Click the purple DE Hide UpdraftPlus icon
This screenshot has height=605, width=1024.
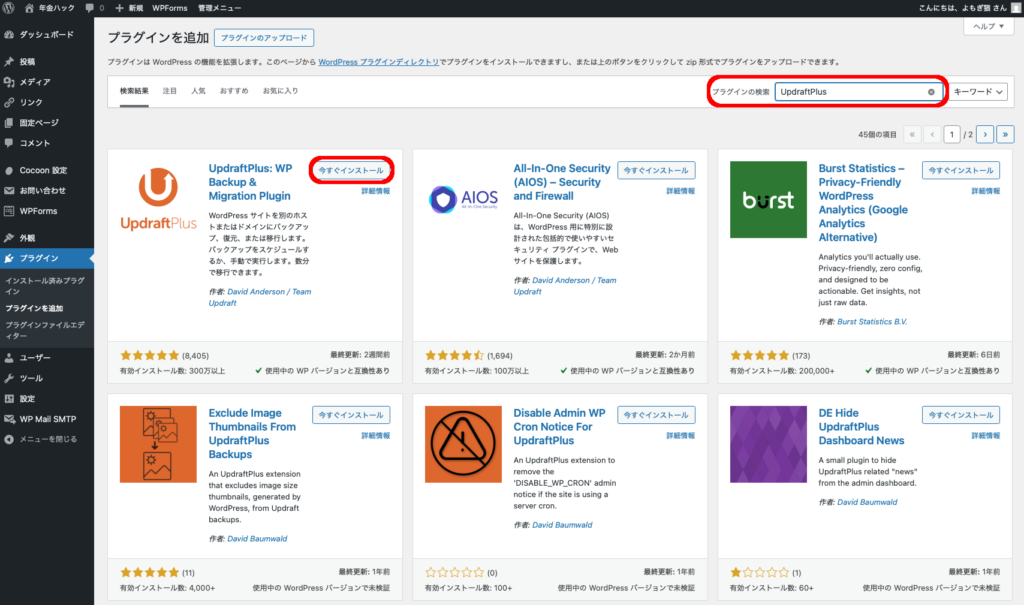point(767,445)
